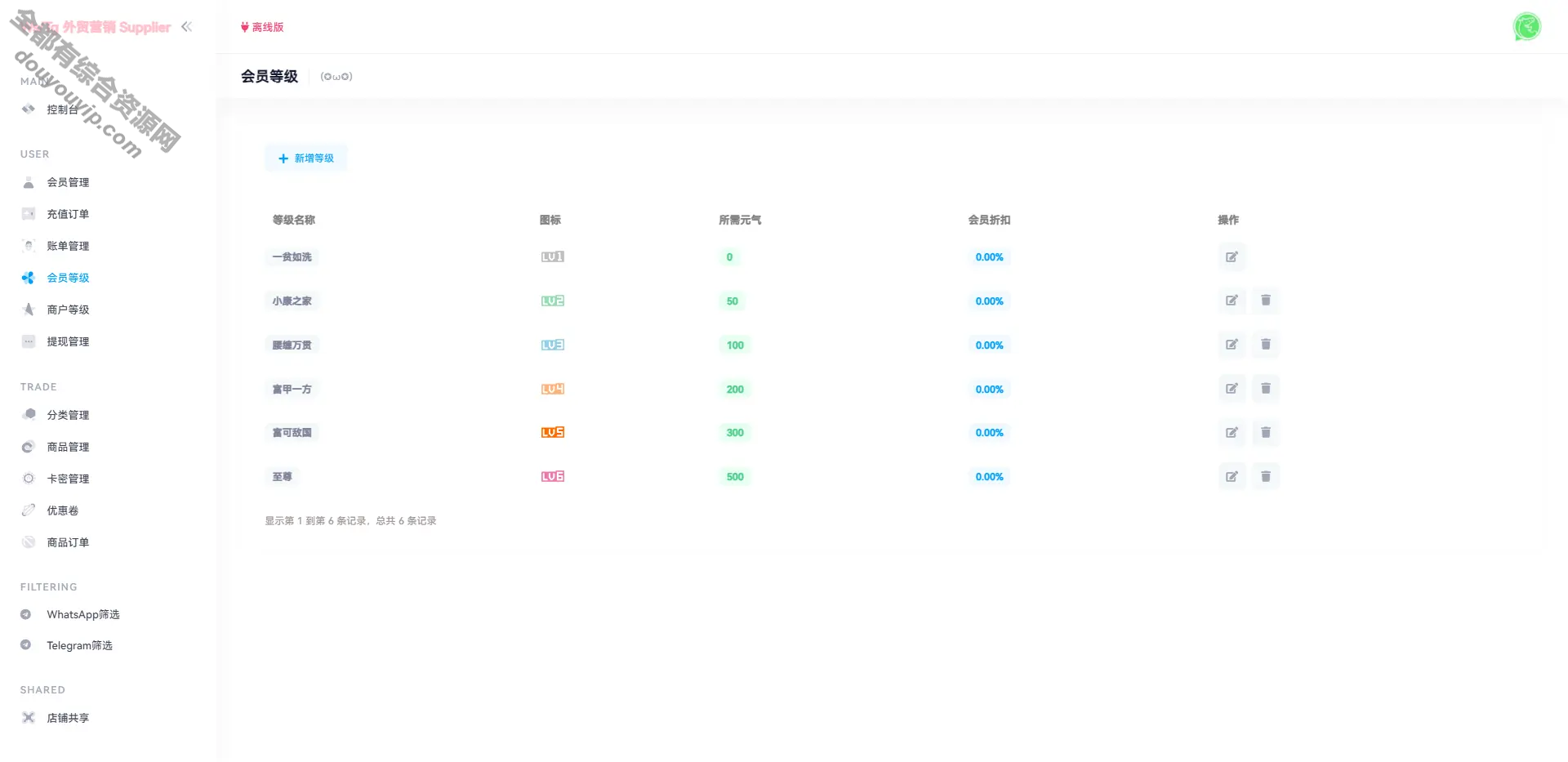Delete the 富甲一方 level

click(x=1266, y=389)
